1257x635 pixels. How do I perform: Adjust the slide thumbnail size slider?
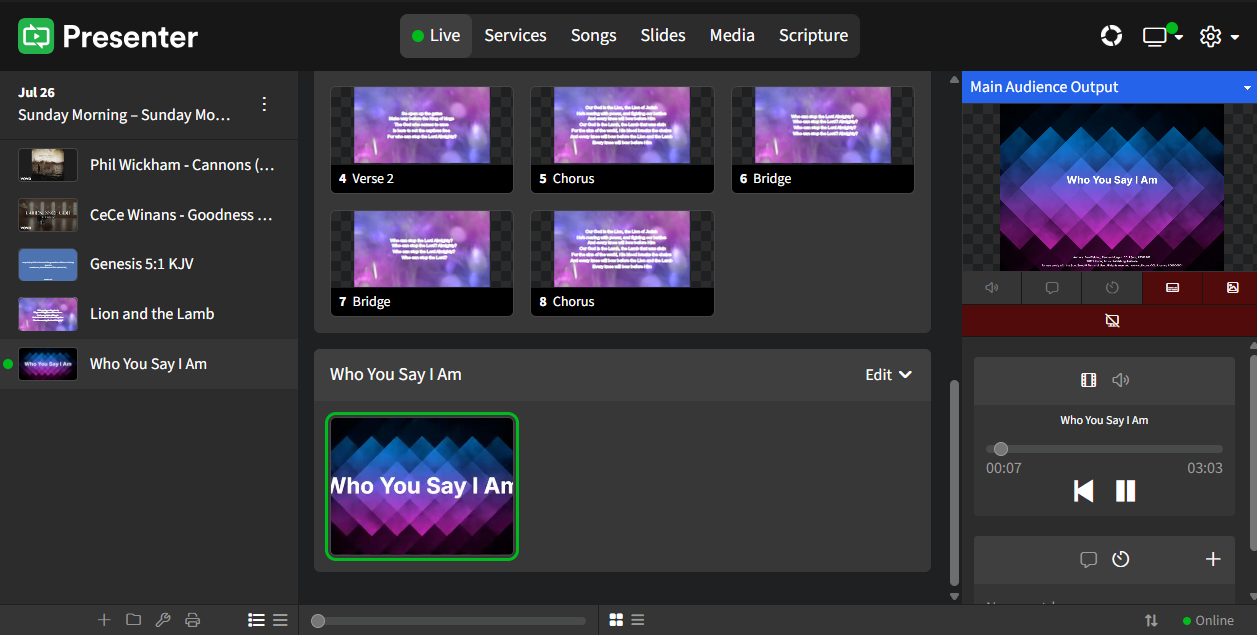tap(448, 621)
